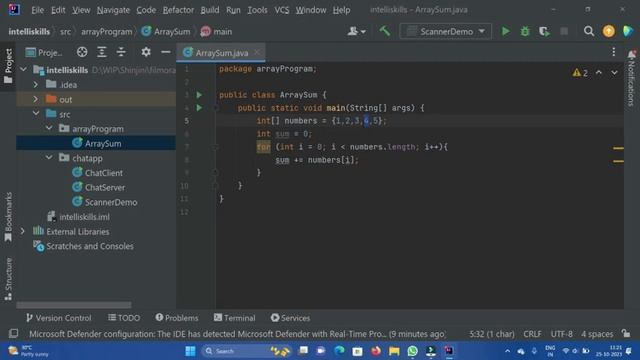Open the Notifications side panel

coord(631,78)
